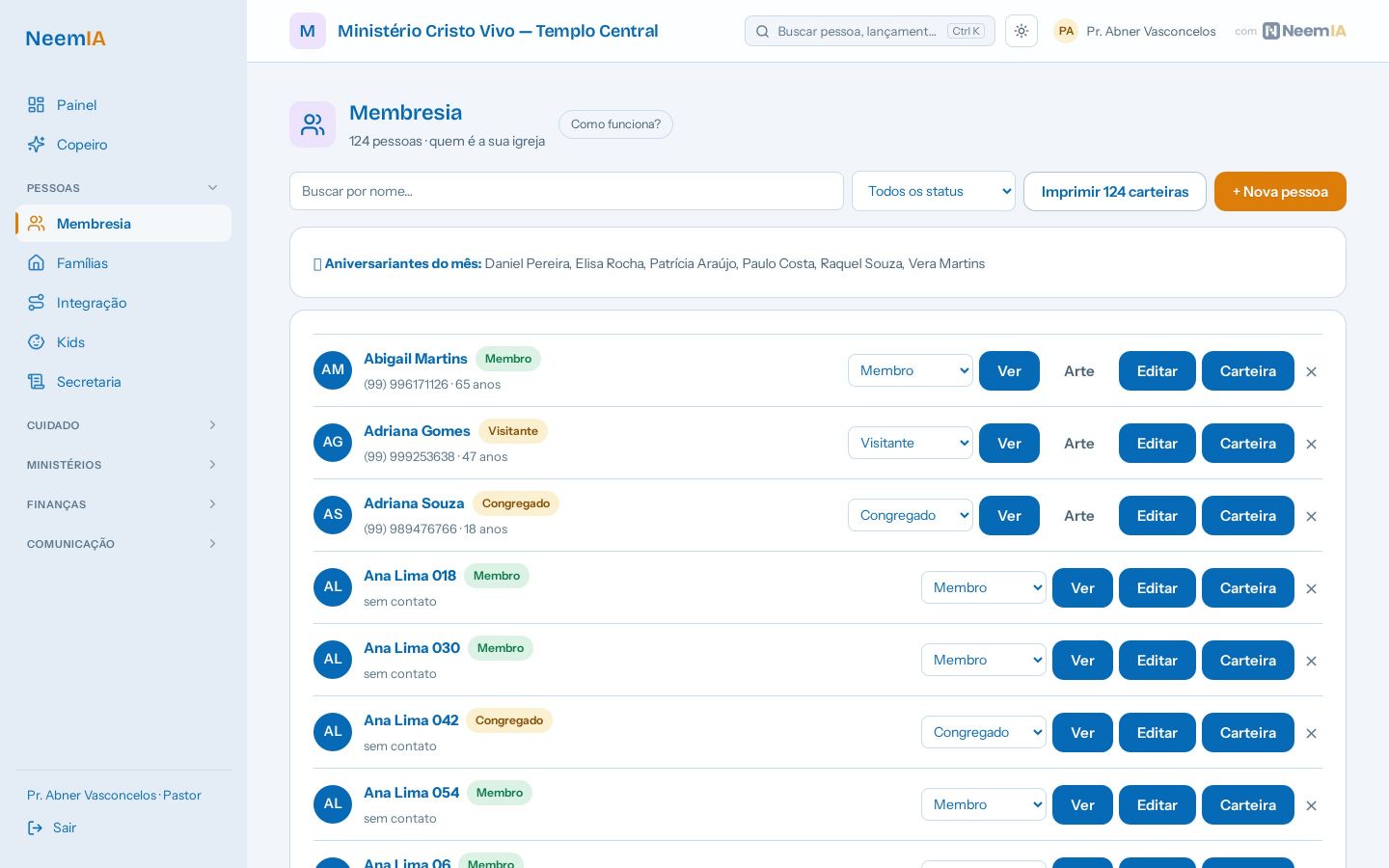
Task: Click the NeemIA logo in the sidebar
Action: [x=66, y=39]
